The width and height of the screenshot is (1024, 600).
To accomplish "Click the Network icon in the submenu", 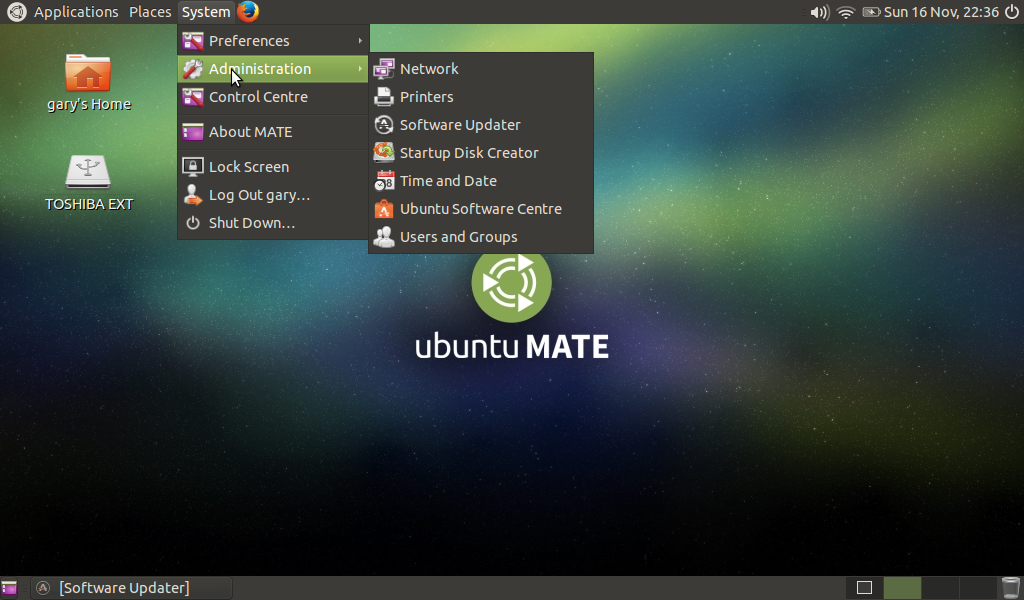I will coord(384,69).
